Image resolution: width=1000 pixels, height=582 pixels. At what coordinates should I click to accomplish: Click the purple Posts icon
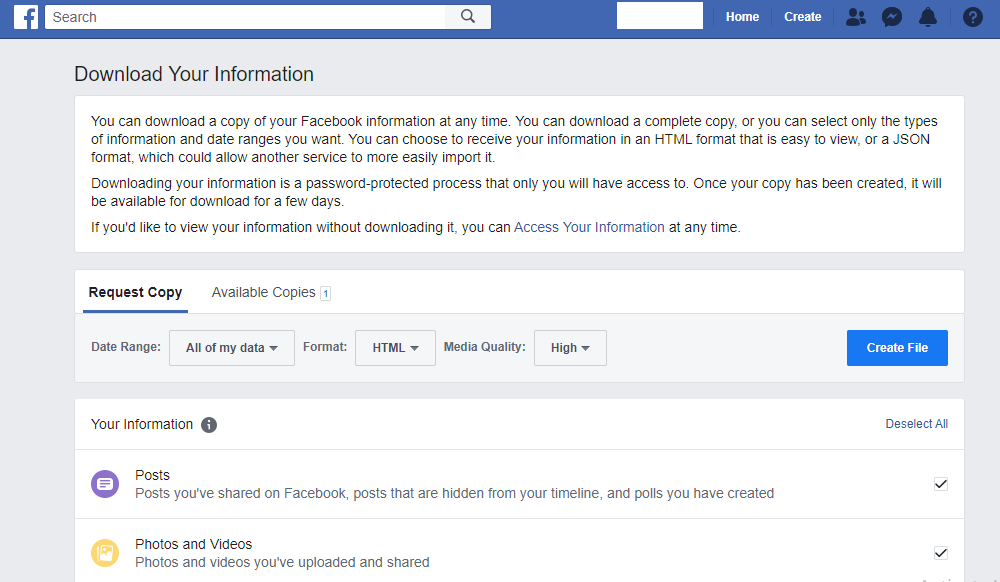(x=105, y=484)
